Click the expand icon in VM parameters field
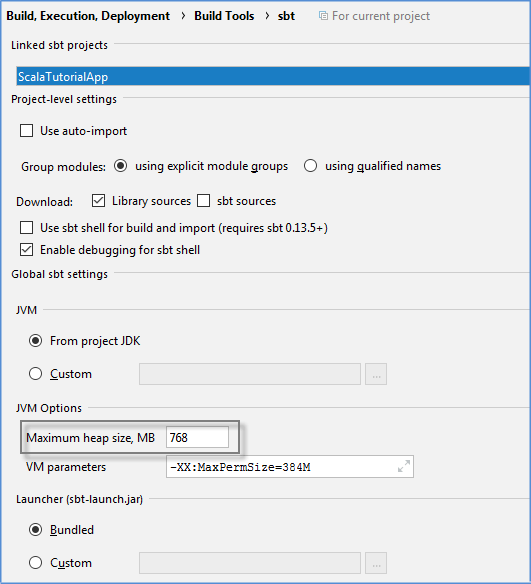This screenshot has height=584, width=531. pos(404,466)
